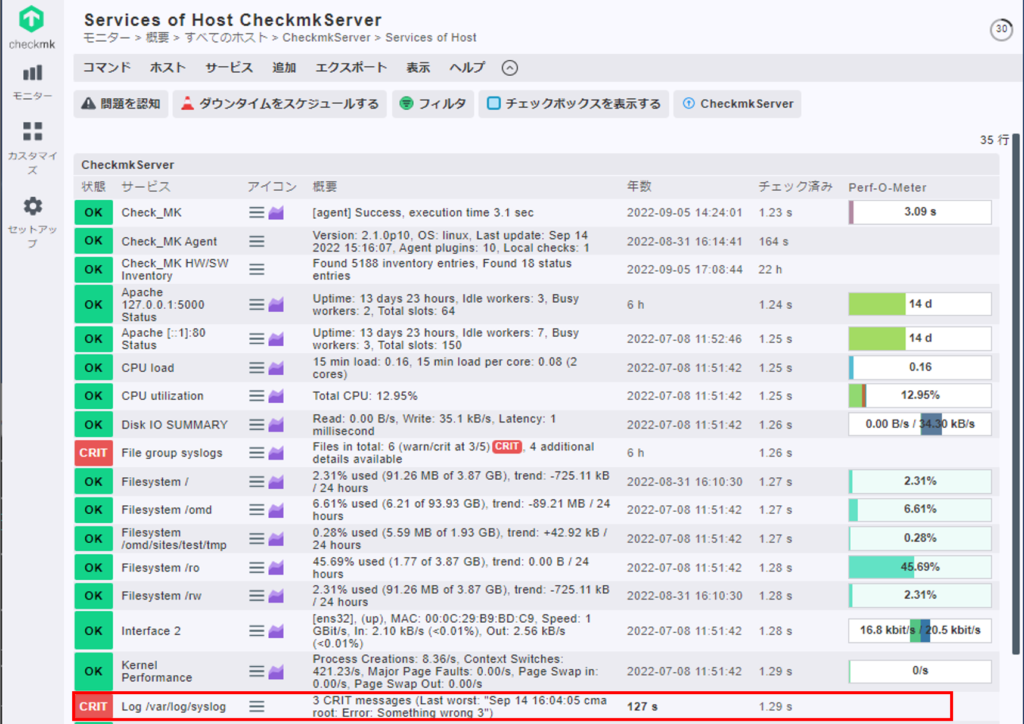
Task: Open action menu for Log /var/log/syslog
Action: click(257, 706)
